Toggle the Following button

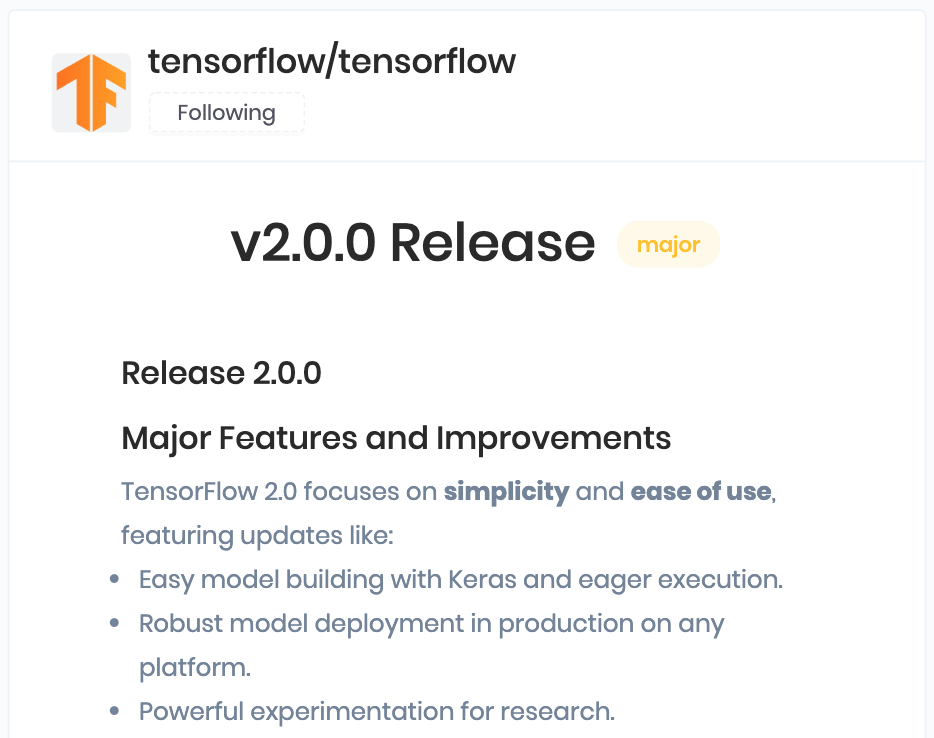[x=226, y=113]
